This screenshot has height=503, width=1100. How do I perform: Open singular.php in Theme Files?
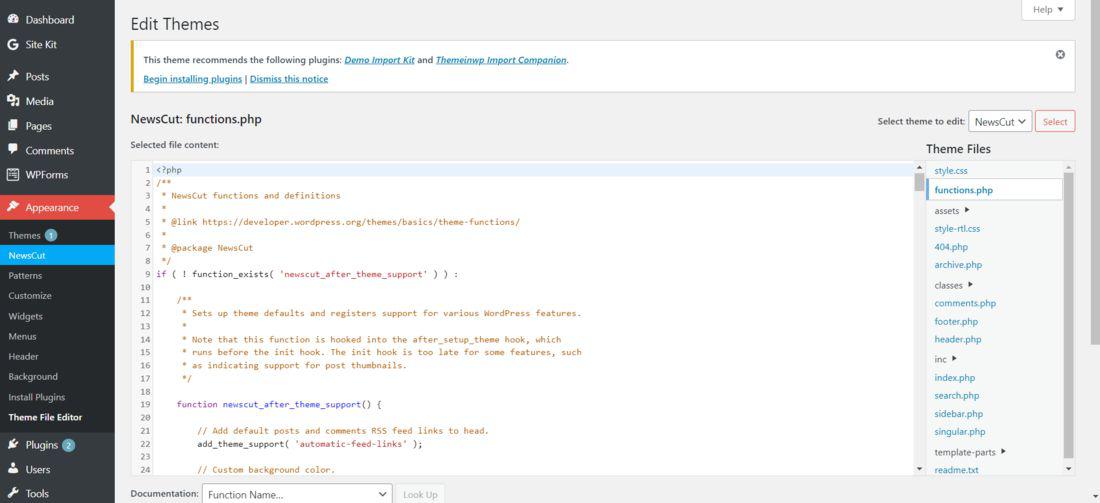[x=960, y=432]
